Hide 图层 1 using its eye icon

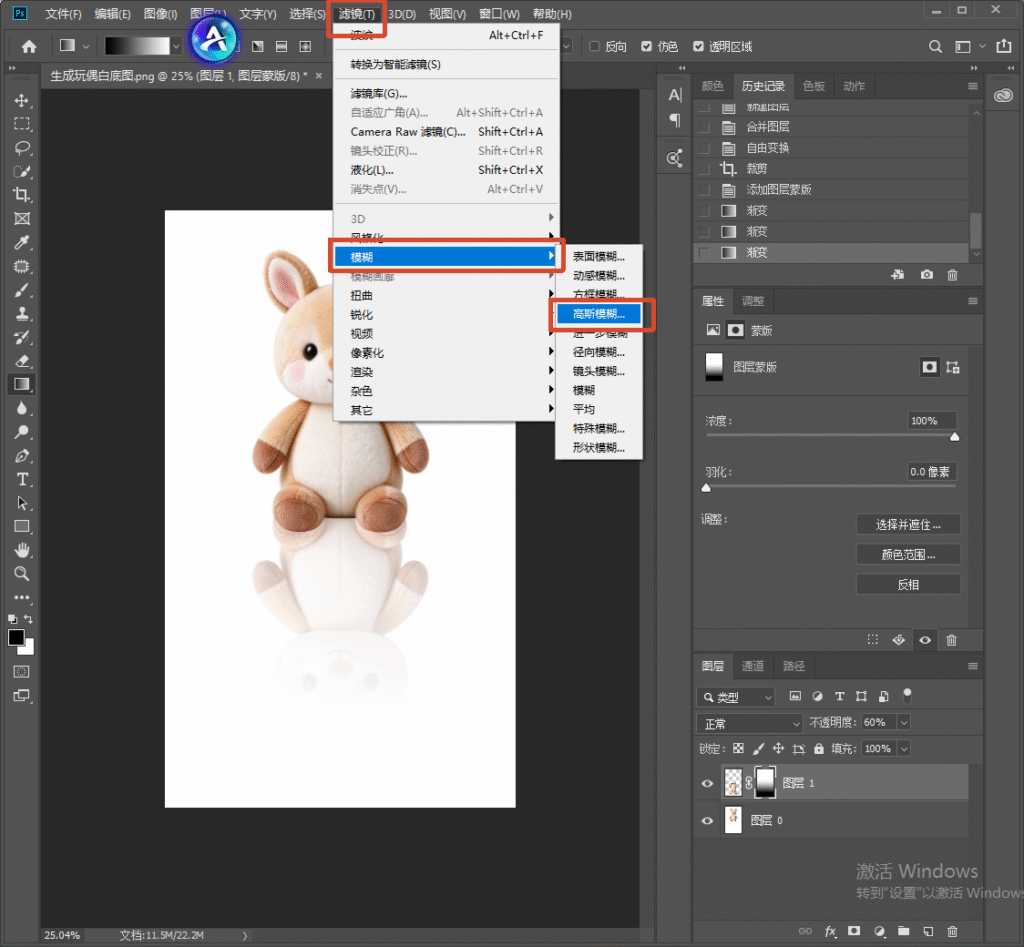point(707,783)
